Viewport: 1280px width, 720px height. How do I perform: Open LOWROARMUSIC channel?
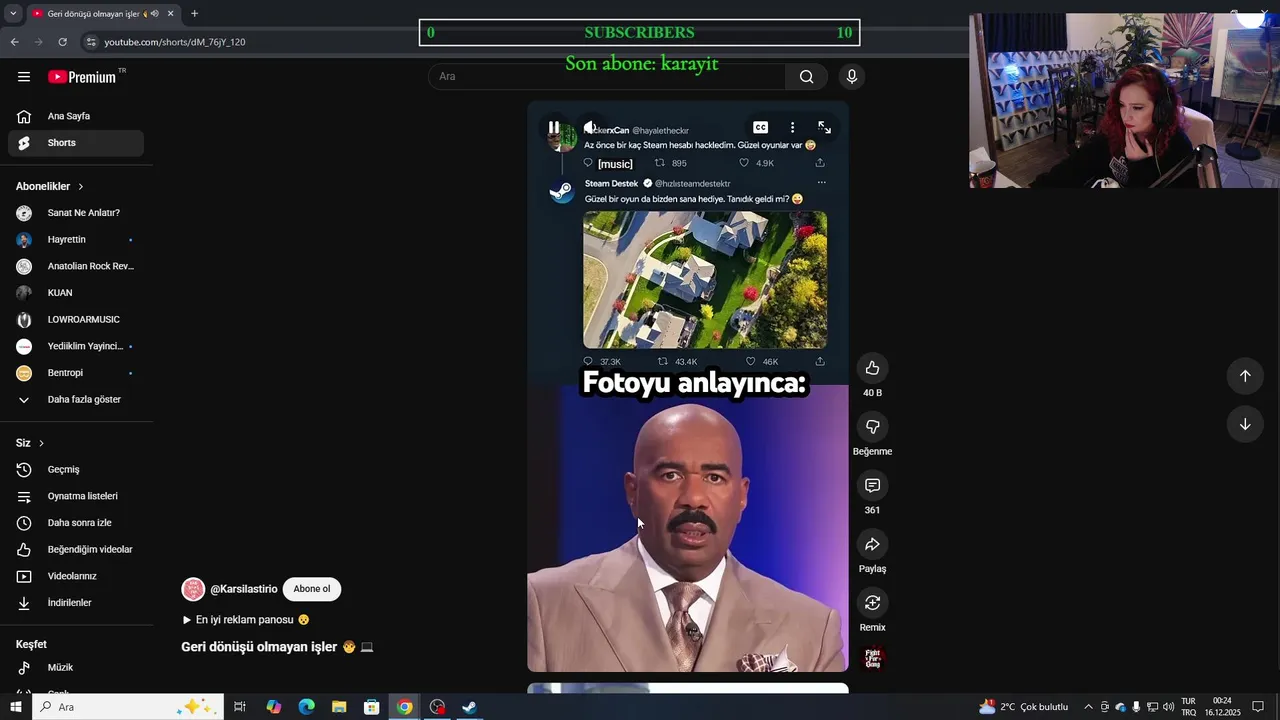click(x=76, y=320)
